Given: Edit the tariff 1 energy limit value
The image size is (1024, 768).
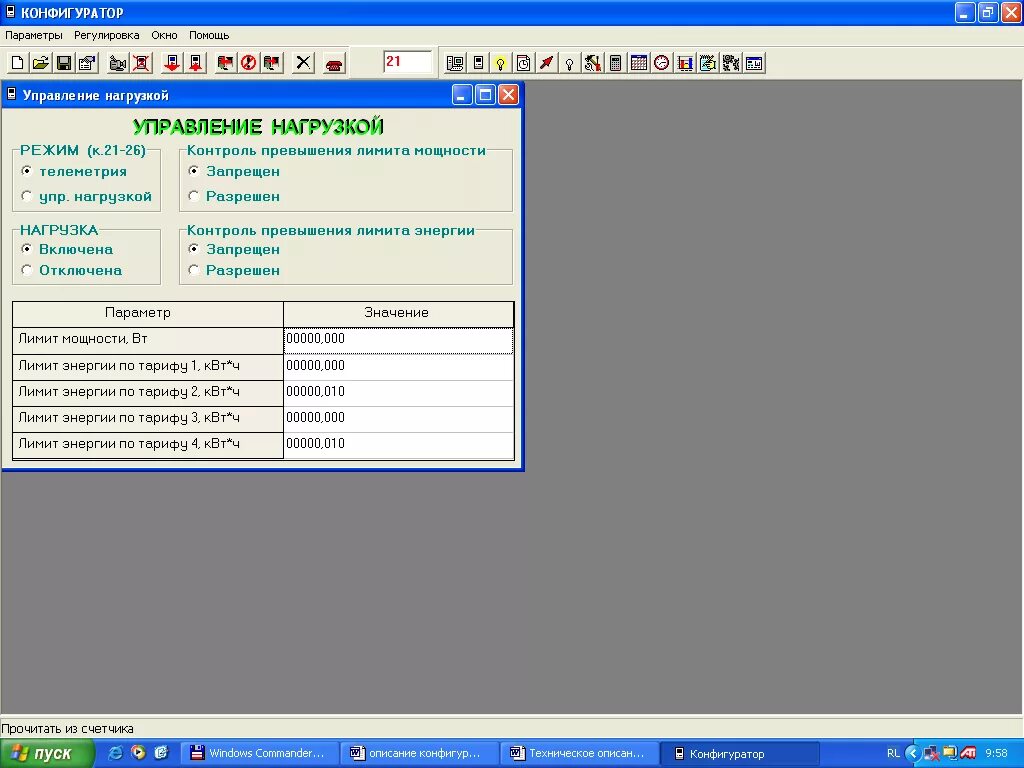Looking at the screenshot, I should pyautogui.click(x=398, y=367).
